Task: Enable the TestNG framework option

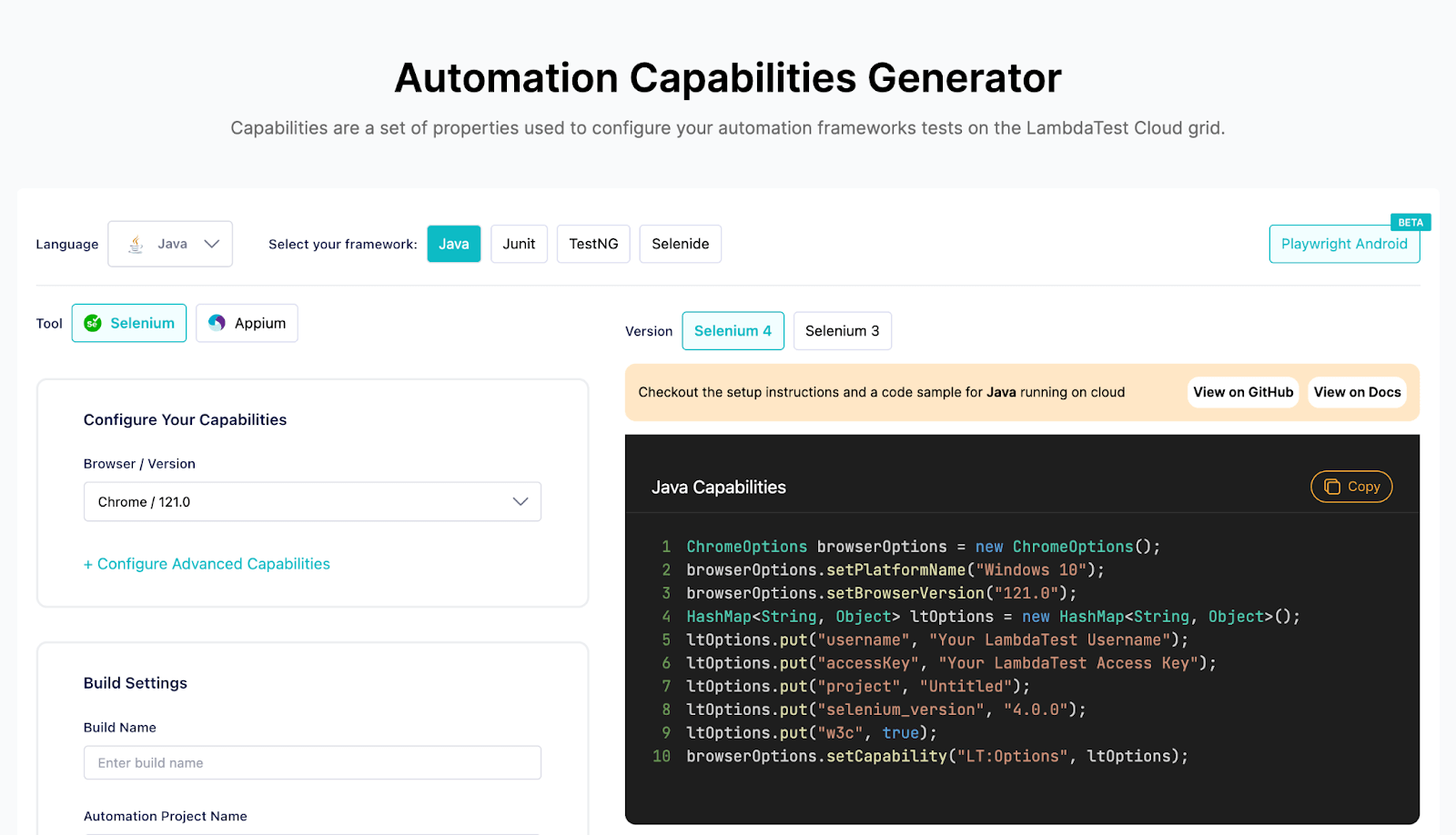Action: [592, 244]
